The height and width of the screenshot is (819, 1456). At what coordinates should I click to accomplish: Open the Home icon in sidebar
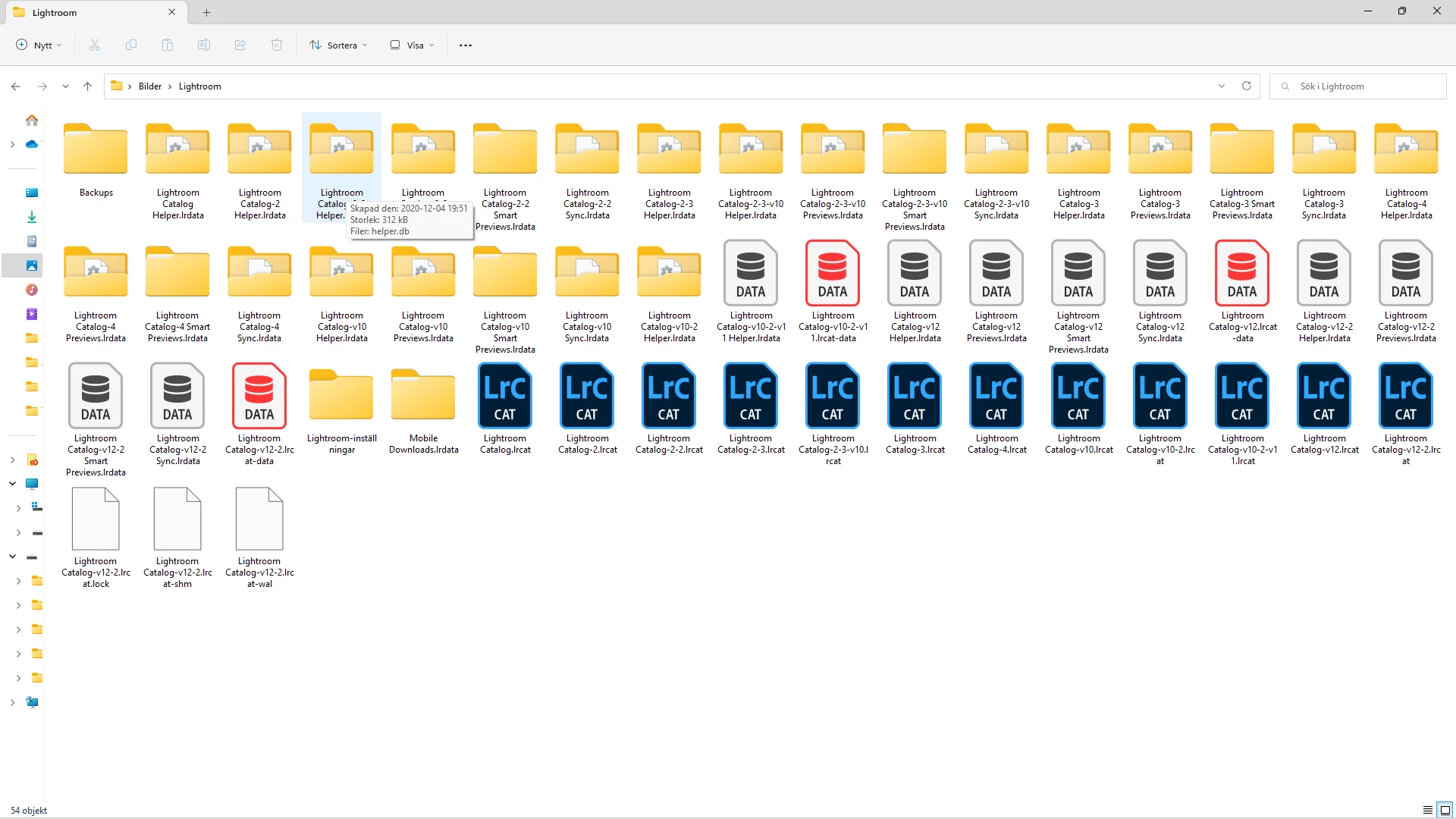(32, 121)
